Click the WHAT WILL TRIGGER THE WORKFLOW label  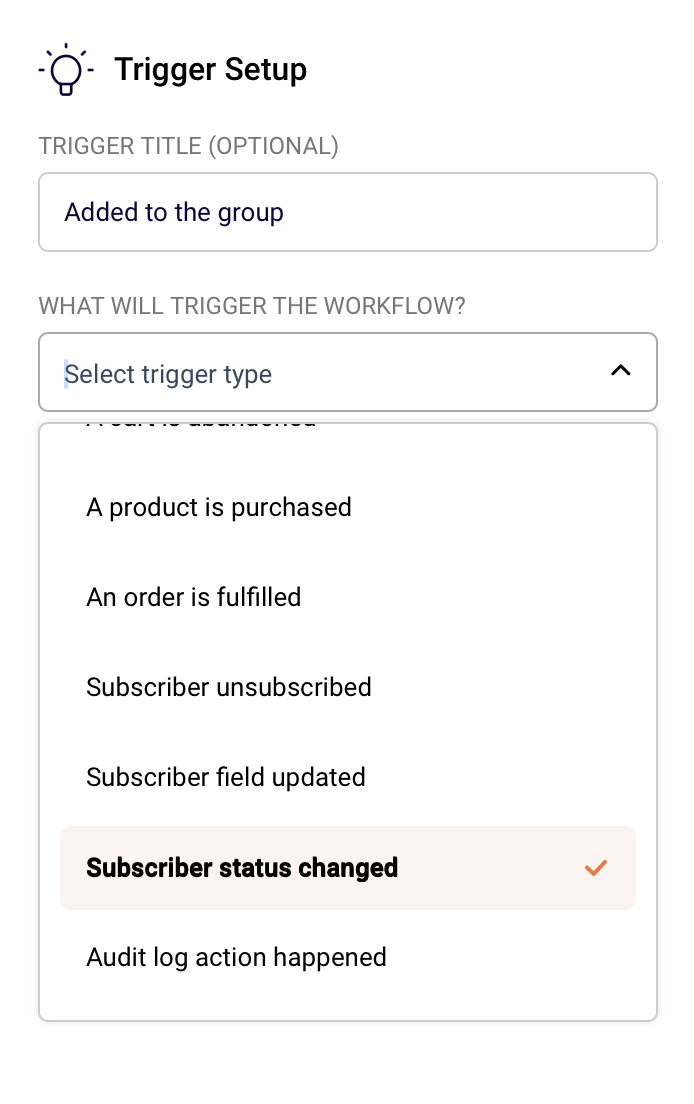coord(251,306)
